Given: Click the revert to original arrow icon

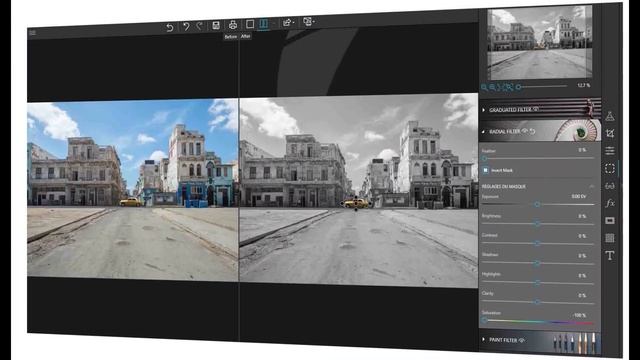Looking at the screenshot, I should coord(169,27).
